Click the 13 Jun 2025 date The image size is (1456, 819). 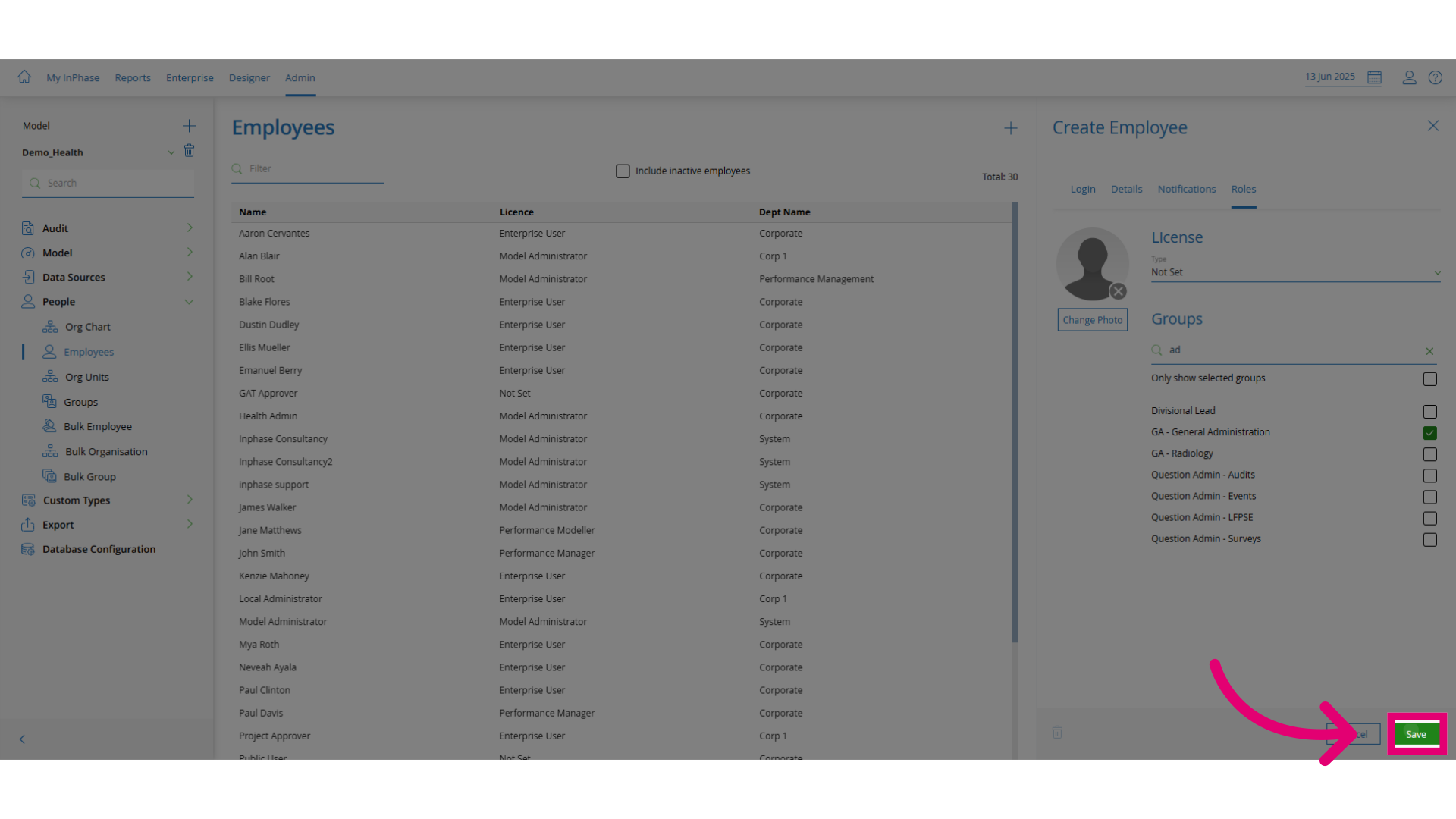pos(1330,77)
